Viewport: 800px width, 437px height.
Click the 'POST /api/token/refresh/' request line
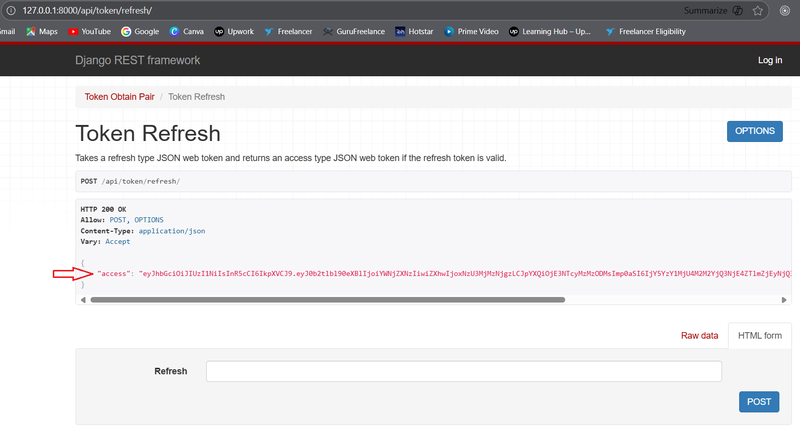point(130,181)
